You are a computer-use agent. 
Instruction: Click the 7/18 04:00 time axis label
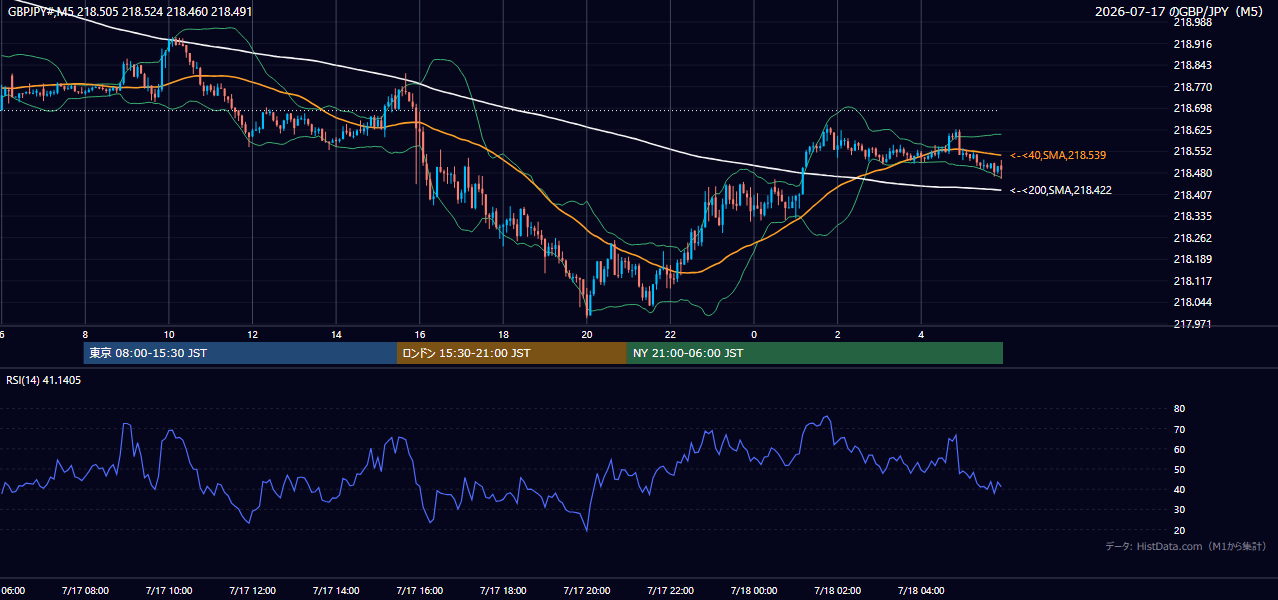[922, 591]
